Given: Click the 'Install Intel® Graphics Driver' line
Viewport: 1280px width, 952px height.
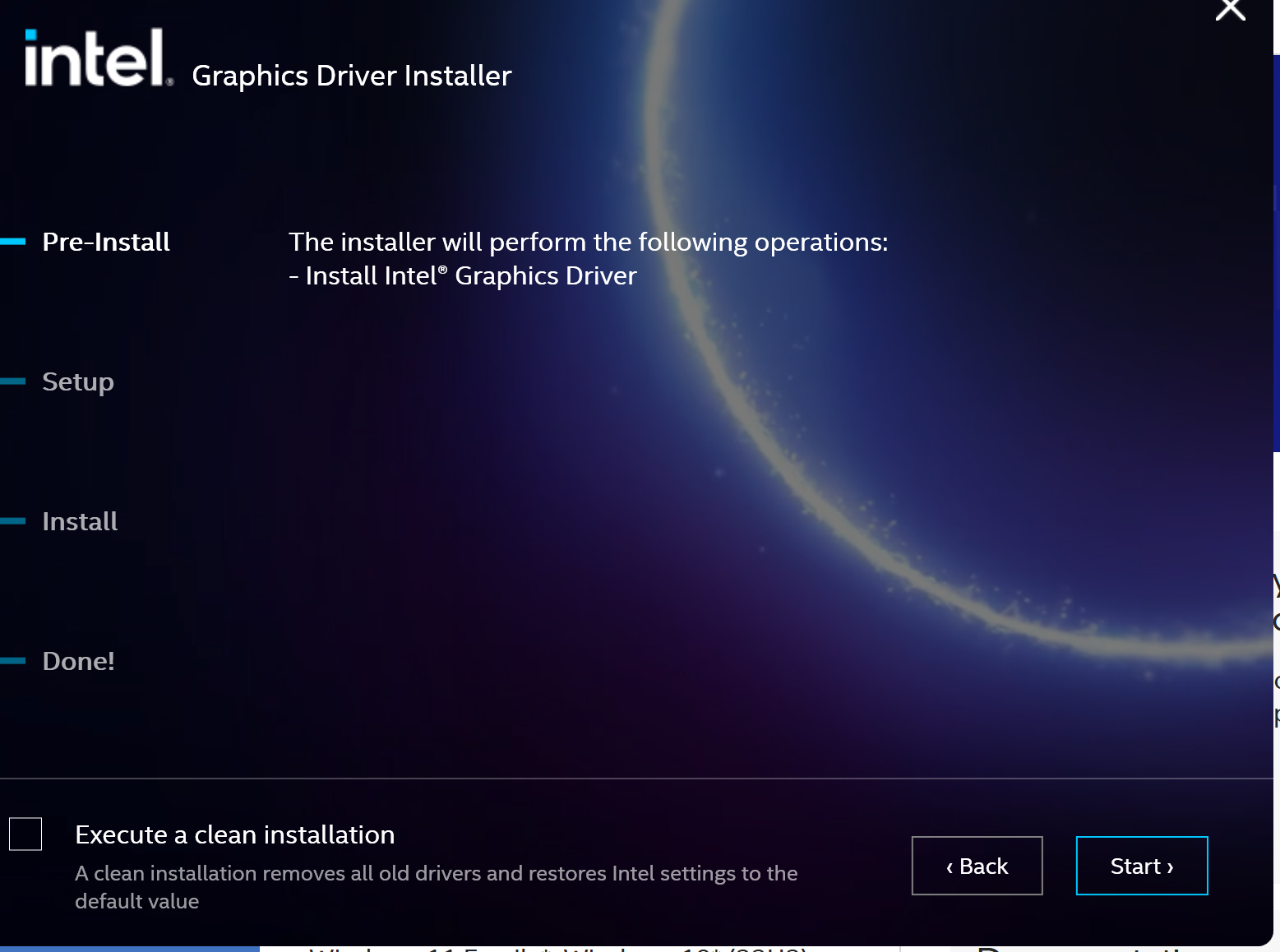Looking at the screenshot, I should 463,275.
